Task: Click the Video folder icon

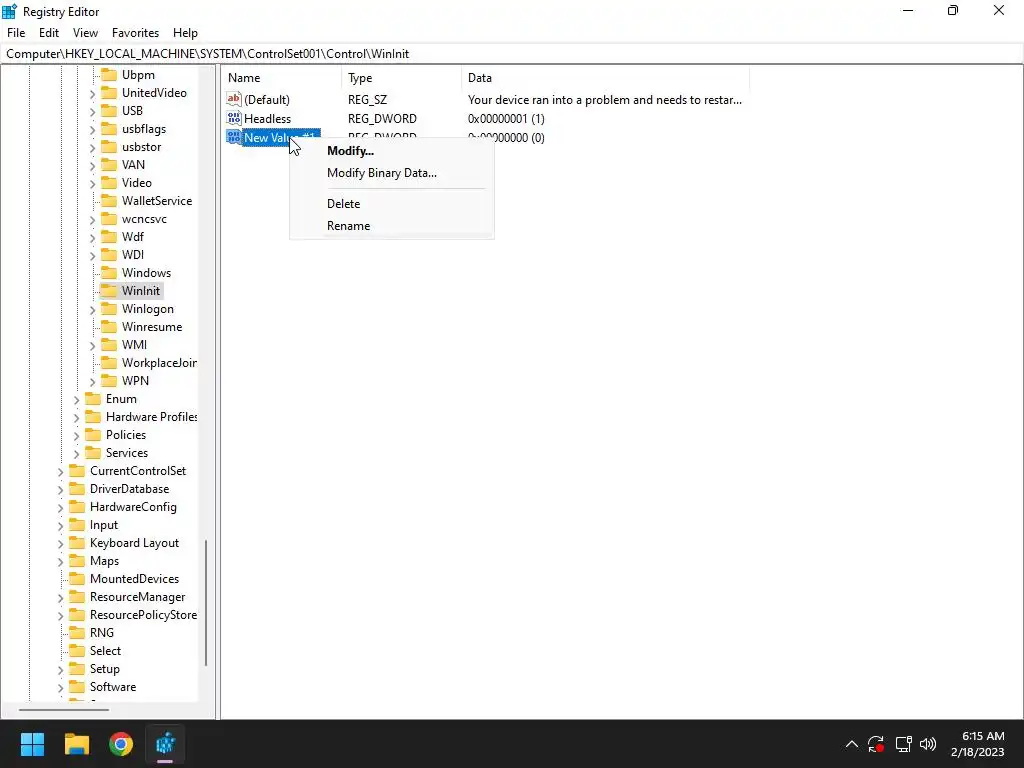Action: click(x=109, y=183)
